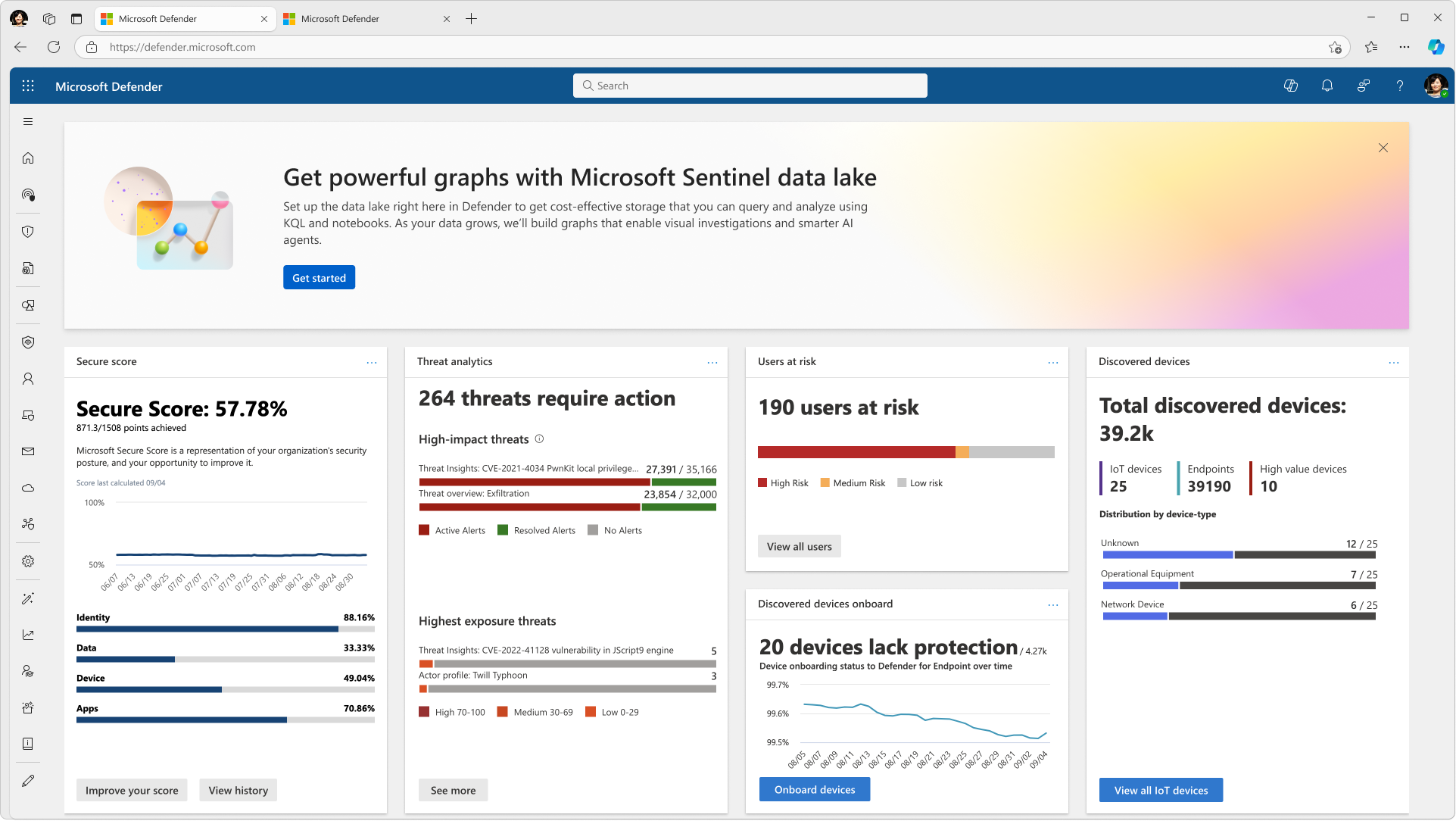
Task: Open the app launcher waffle icon
Action: pos(28,86)
